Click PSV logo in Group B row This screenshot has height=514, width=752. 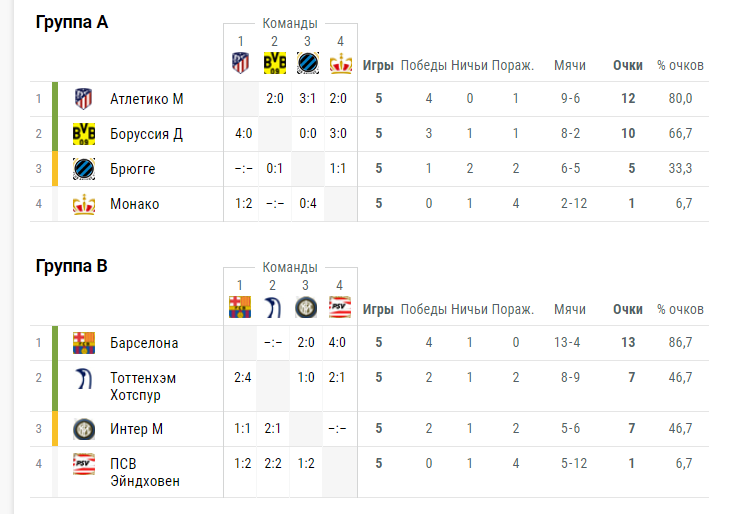point(83,464)
